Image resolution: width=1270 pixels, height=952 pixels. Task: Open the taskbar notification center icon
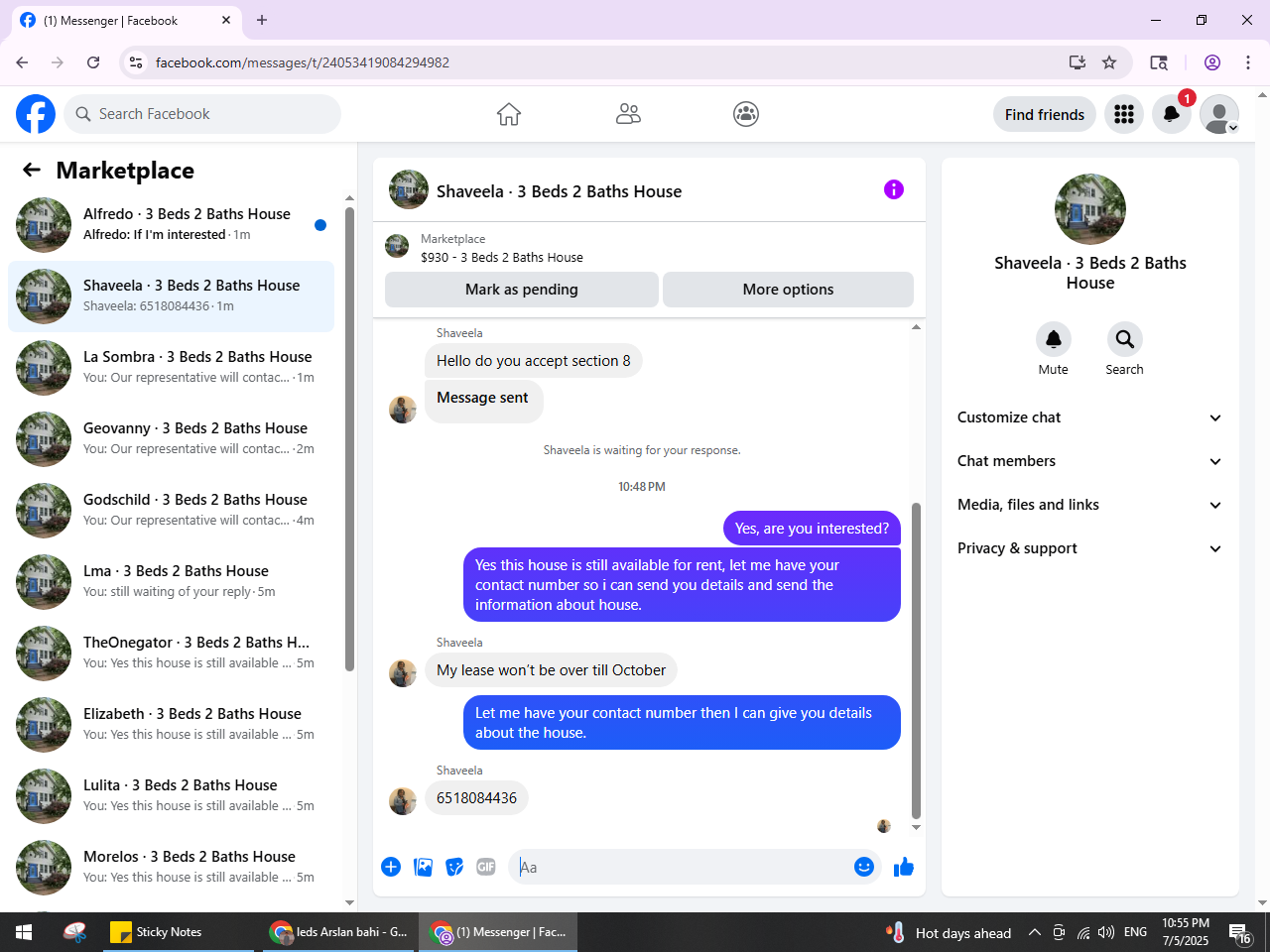[x=1240, y=932]
